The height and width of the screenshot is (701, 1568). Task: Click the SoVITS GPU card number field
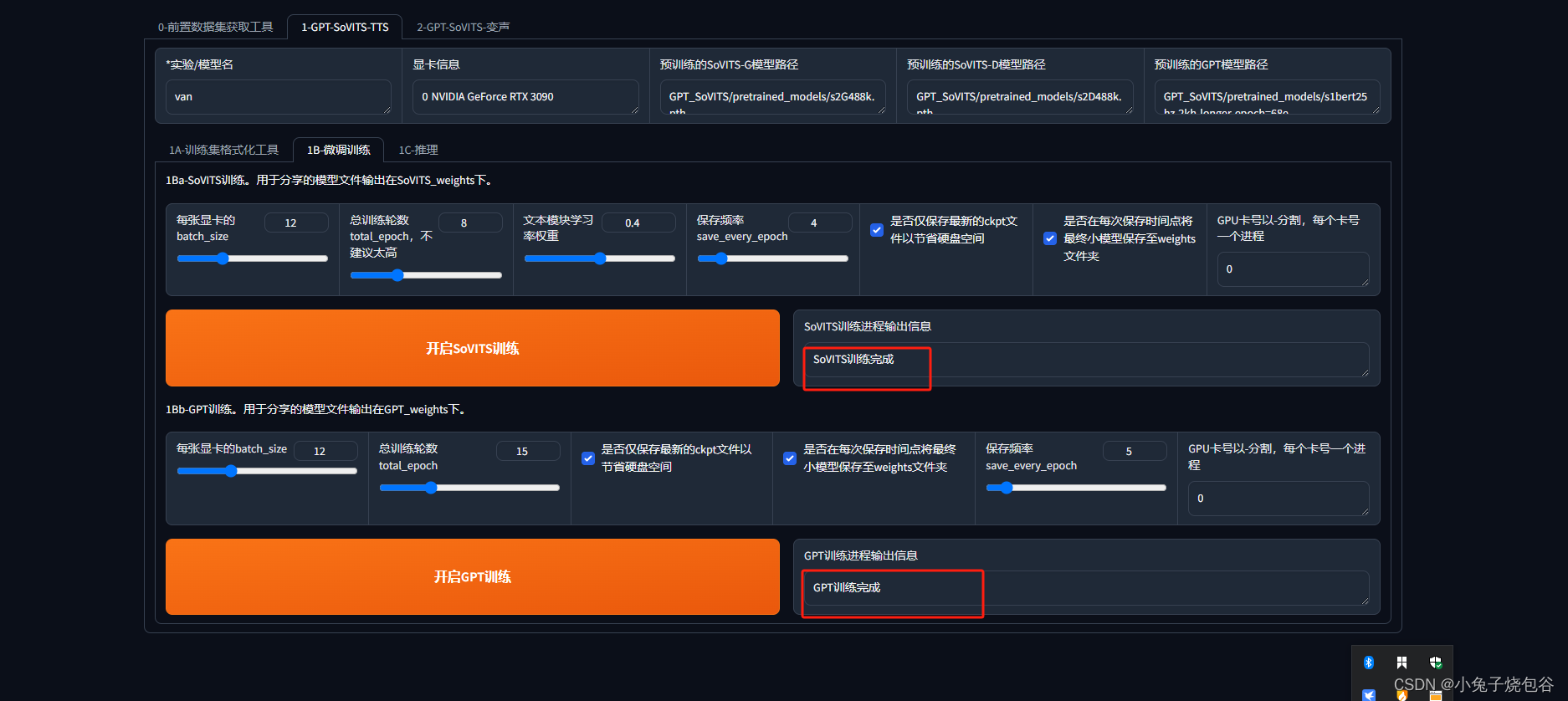pyautogui.click(x=1293, y=269)
